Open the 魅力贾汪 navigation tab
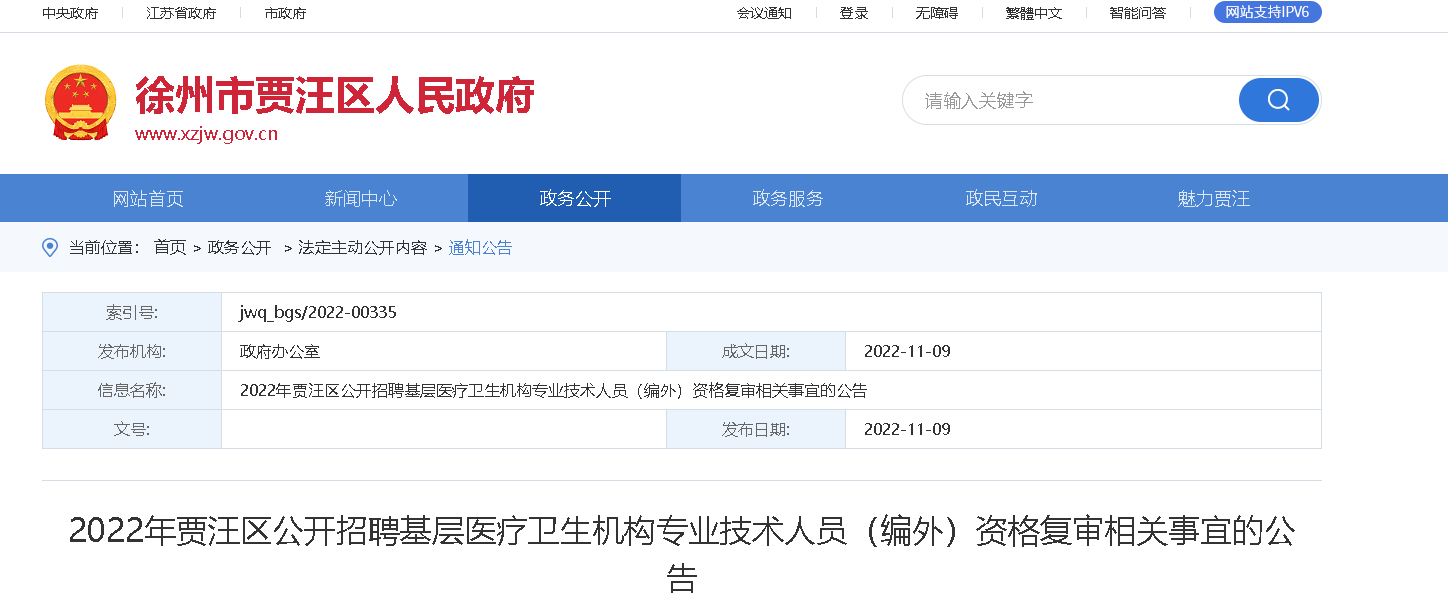Image resolution: width=1448 pixels, height=605 pixels. point(1214,199)
